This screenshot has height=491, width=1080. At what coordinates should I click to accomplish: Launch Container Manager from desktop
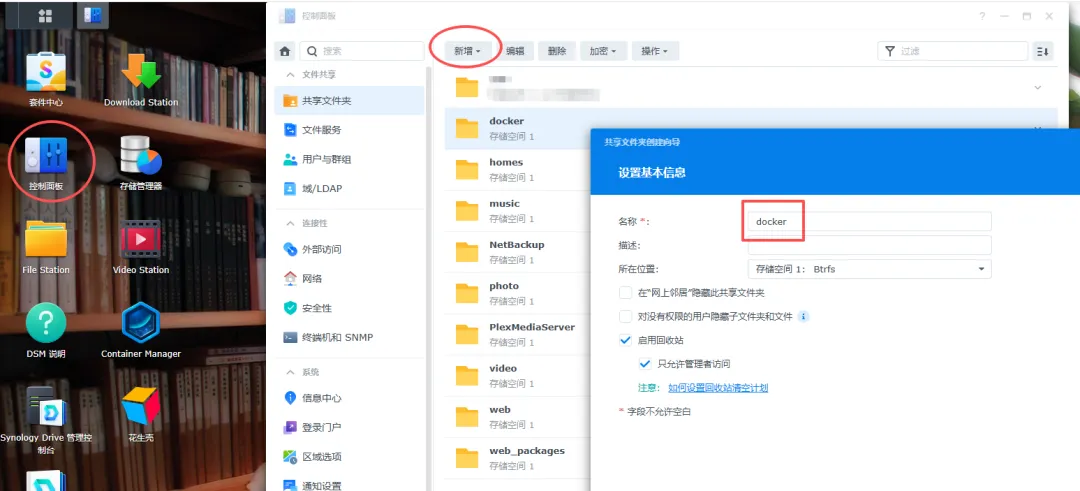(141, 331)
